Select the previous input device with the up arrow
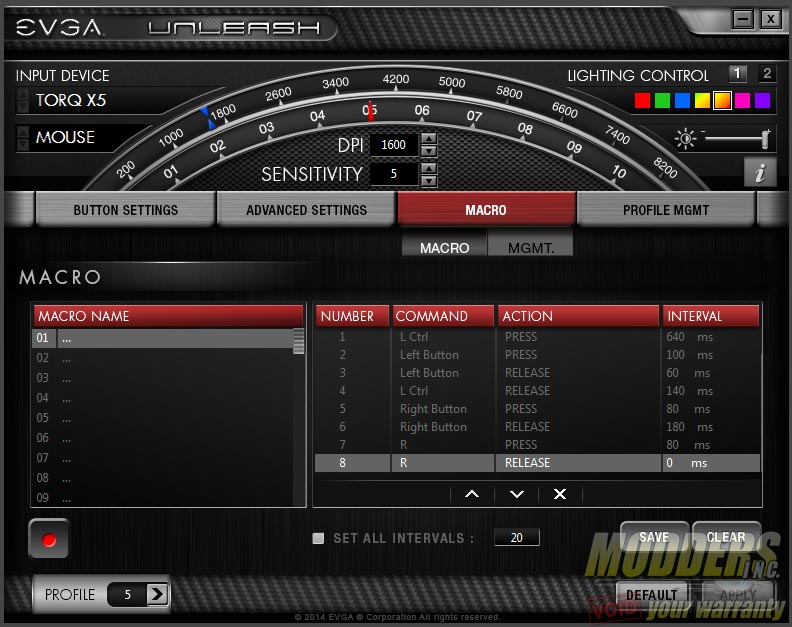Viewport: 792px width, 627px height. tap(23, 95)
